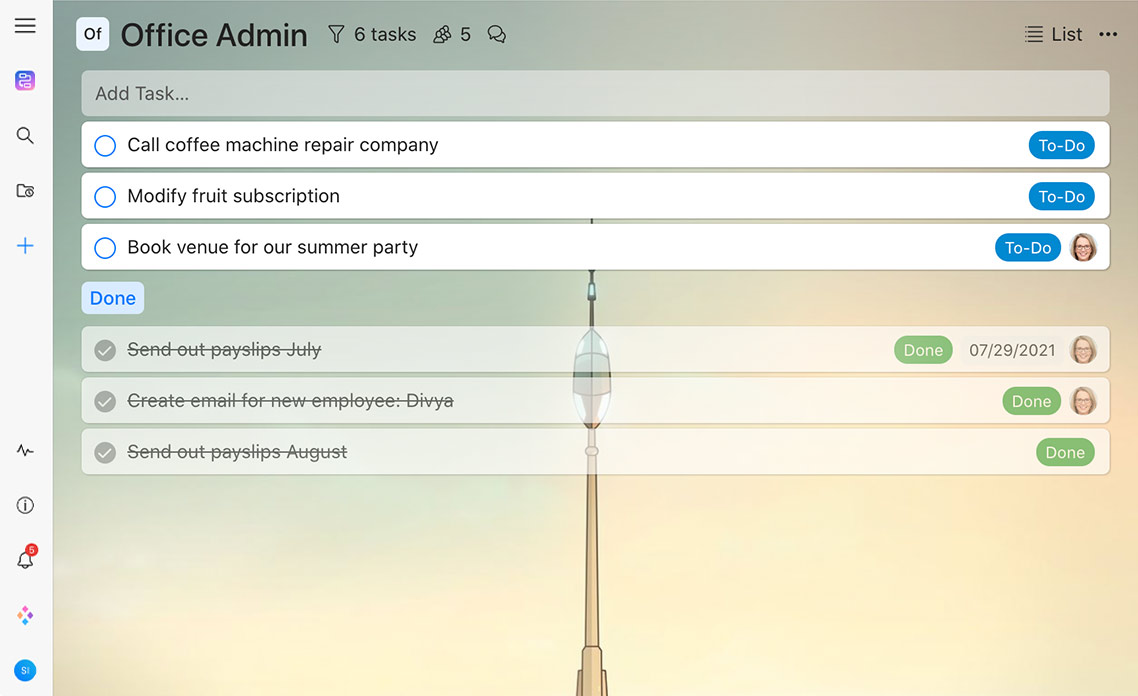
Task: Click the info circle icon
Action: [25, 506]
